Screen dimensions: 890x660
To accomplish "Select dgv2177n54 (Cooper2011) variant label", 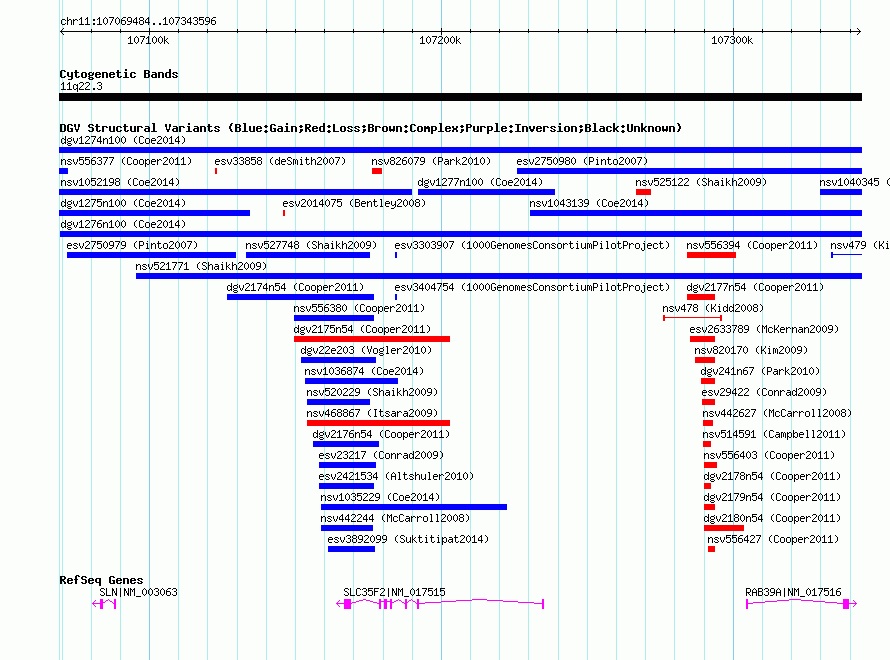I will click(x=755, y=287).
